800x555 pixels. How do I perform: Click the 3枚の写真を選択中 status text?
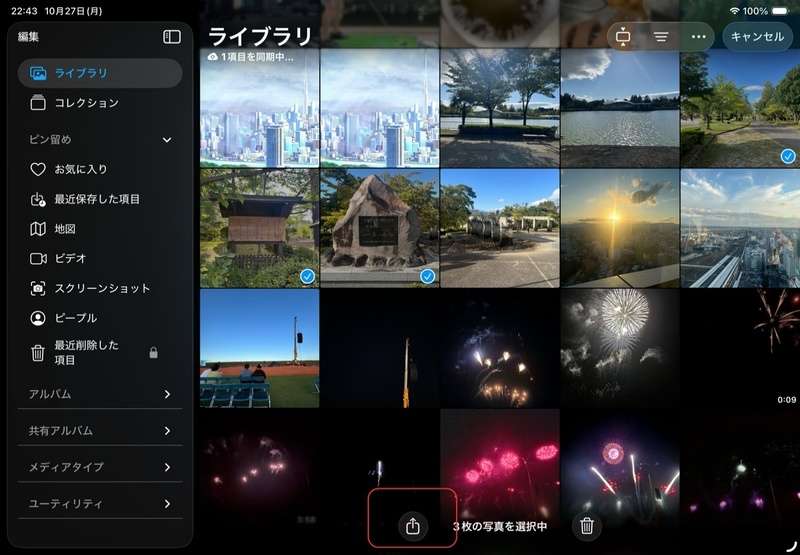(499, 526)
